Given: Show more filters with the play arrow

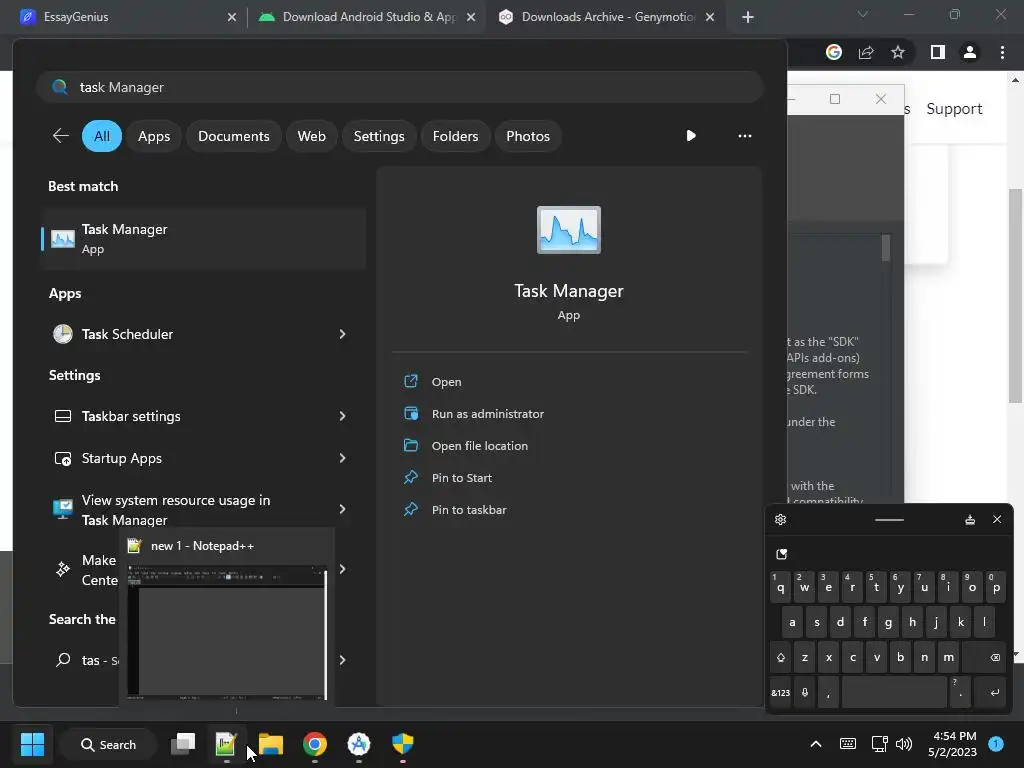Looking at the screenshot, I should tap(691, 136).
